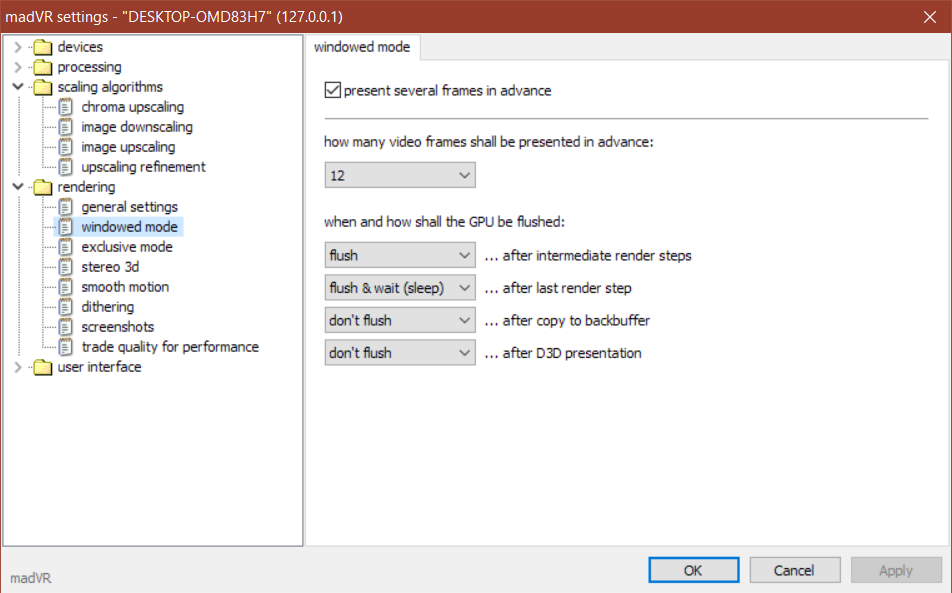Select the smooth motion page icon
The image size is (952, 593).
pos(65,287)
